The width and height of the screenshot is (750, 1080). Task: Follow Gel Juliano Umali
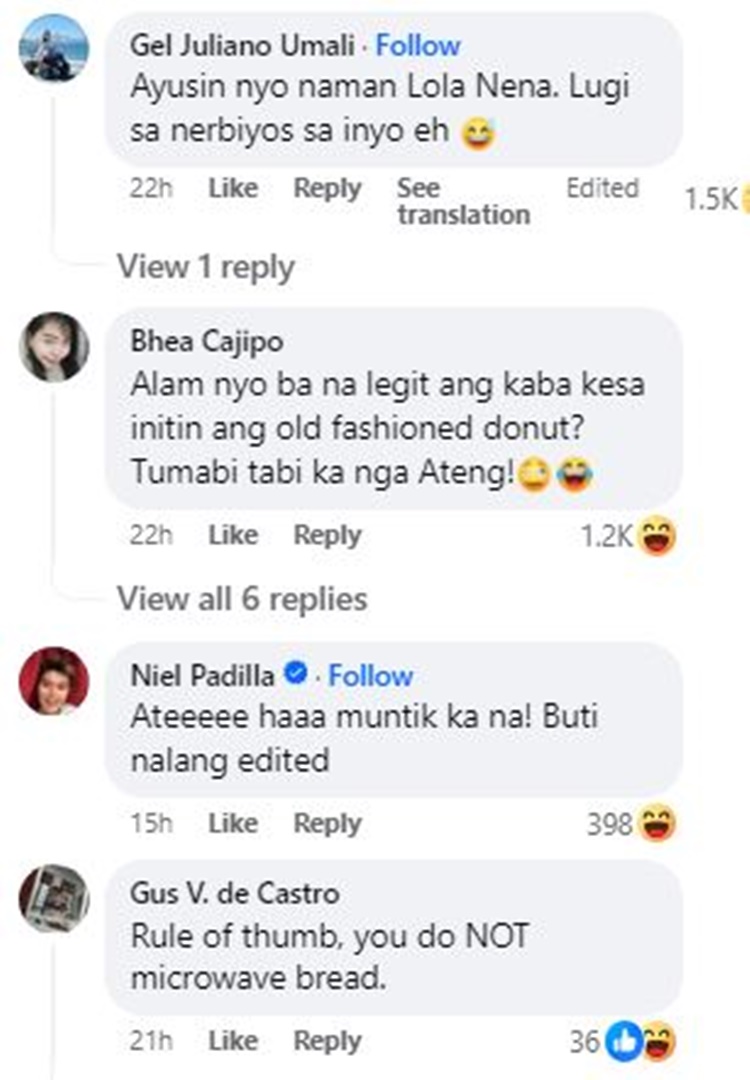418,45
